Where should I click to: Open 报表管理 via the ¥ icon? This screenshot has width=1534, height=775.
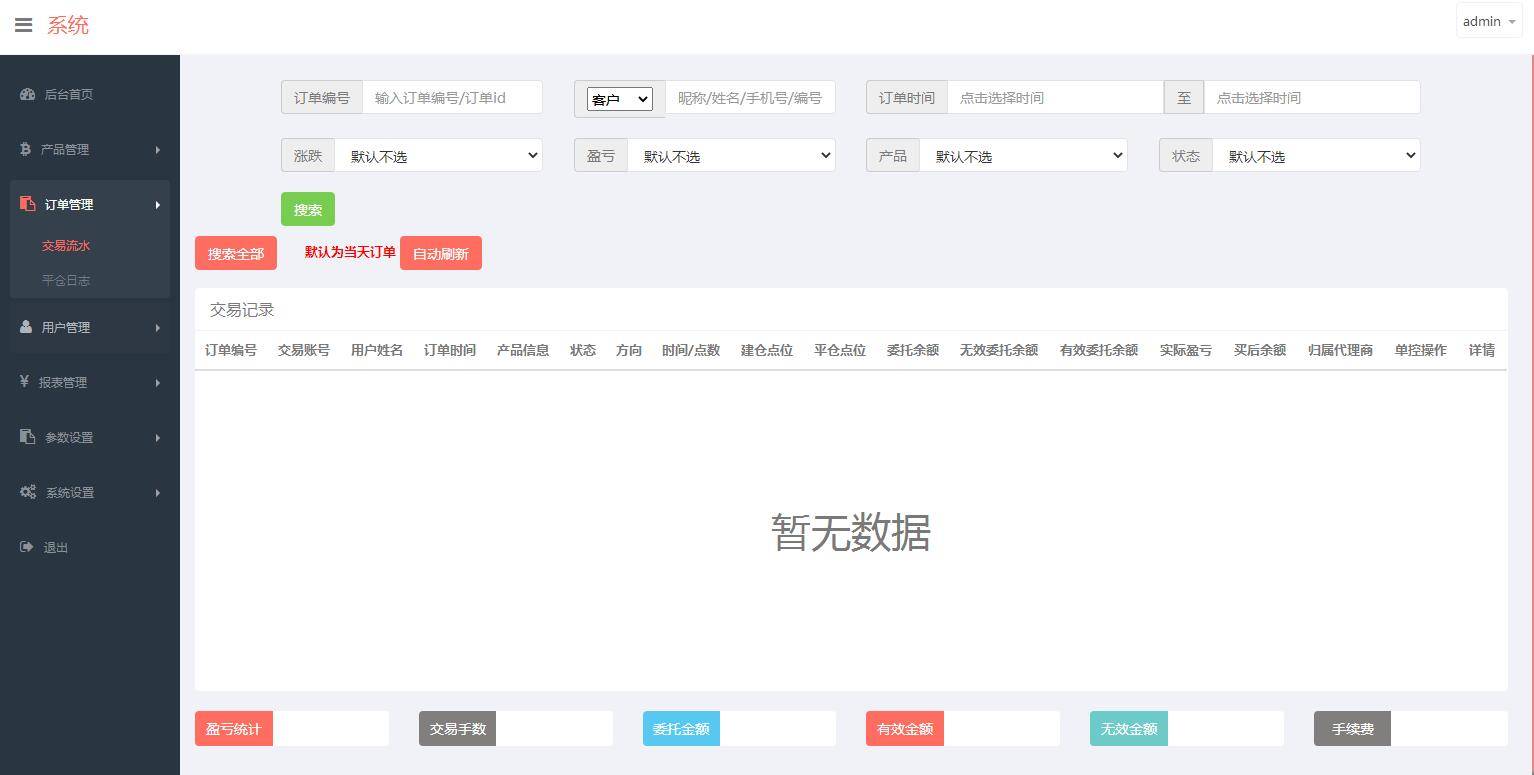pos(25,382)
